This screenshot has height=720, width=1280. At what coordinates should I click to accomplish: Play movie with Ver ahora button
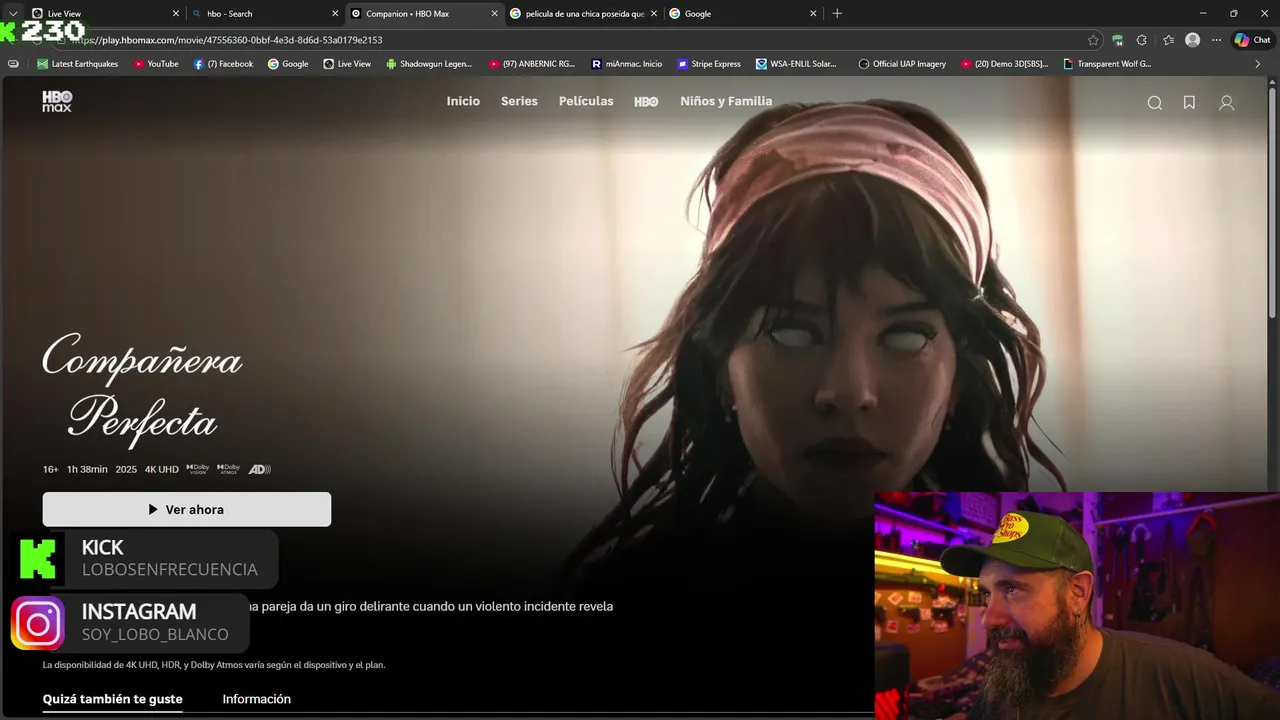(x=187, y=509)
